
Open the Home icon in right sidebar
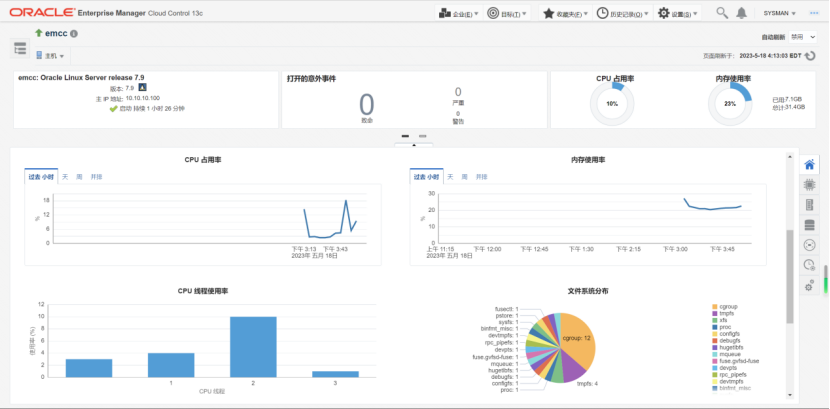[x=809, y=165]
